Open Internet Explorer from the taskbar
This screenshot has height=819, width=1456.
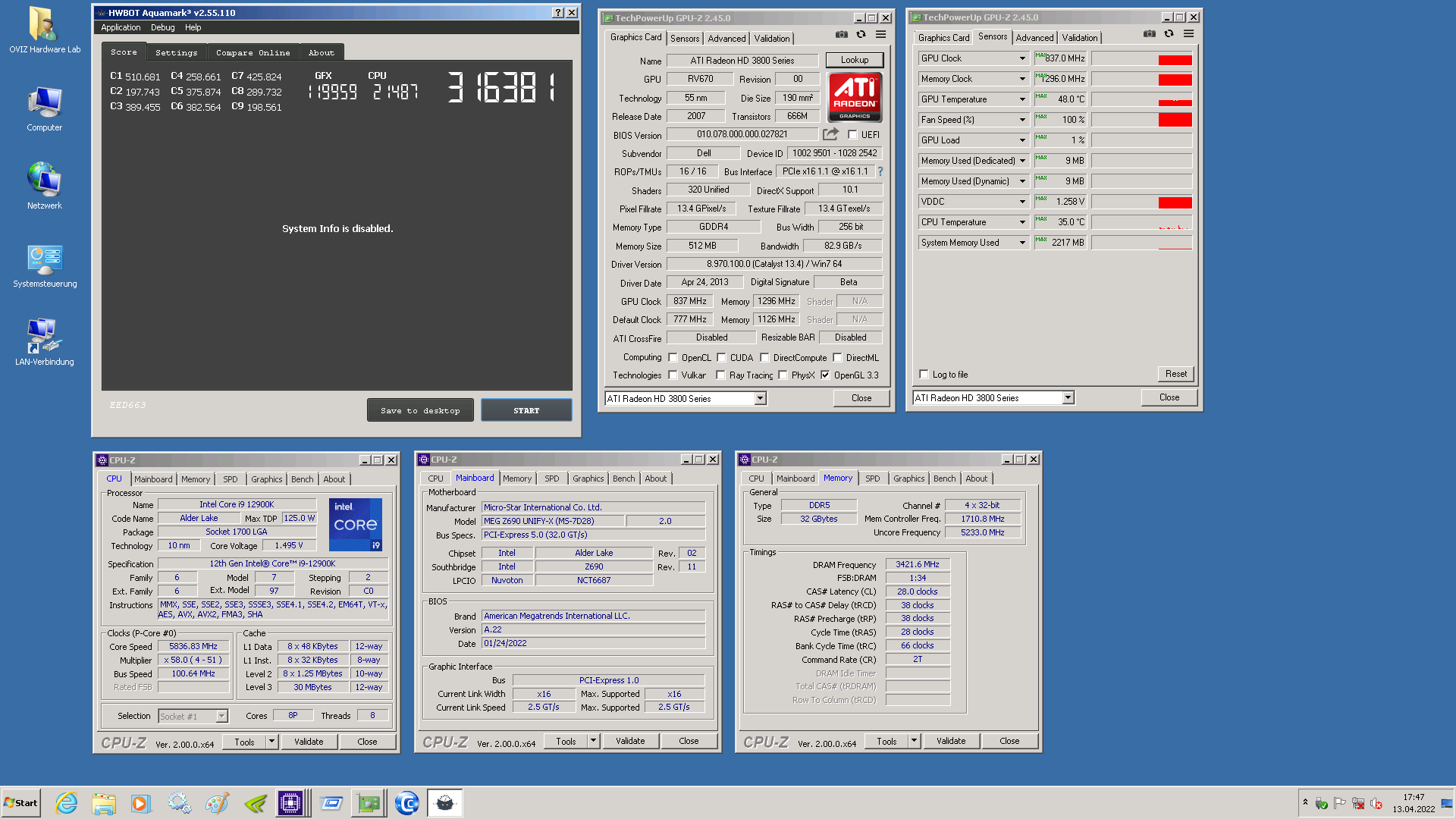pos(67,803)
